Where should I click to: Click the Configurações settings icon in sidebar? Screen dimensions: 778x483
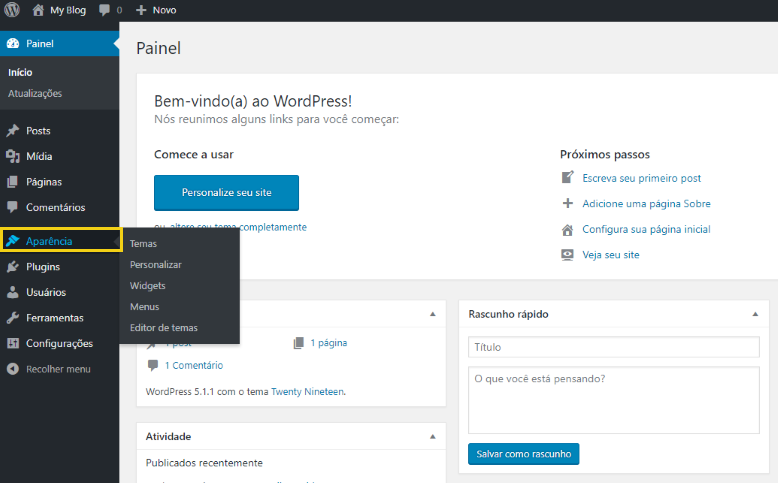(x=13, y=344)
